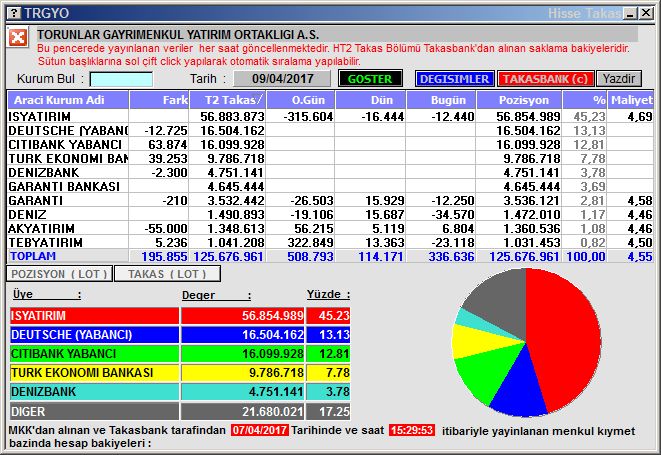This screenshot has width=661, height=455.
Task: Sort by Araci Kurum Adi column header
Action: [x=68, y=100]
